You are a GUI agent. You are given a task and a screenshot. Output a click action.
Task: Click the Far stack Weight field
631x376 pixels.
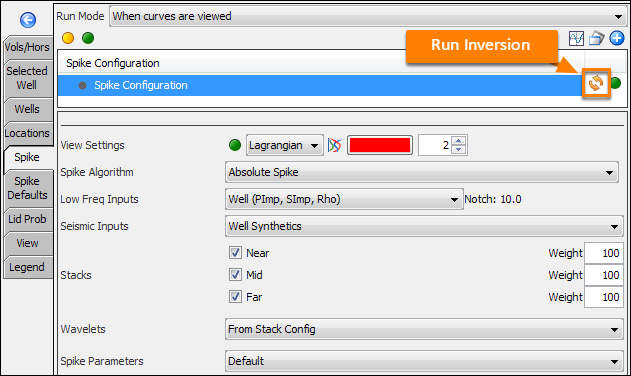(604, 297)
